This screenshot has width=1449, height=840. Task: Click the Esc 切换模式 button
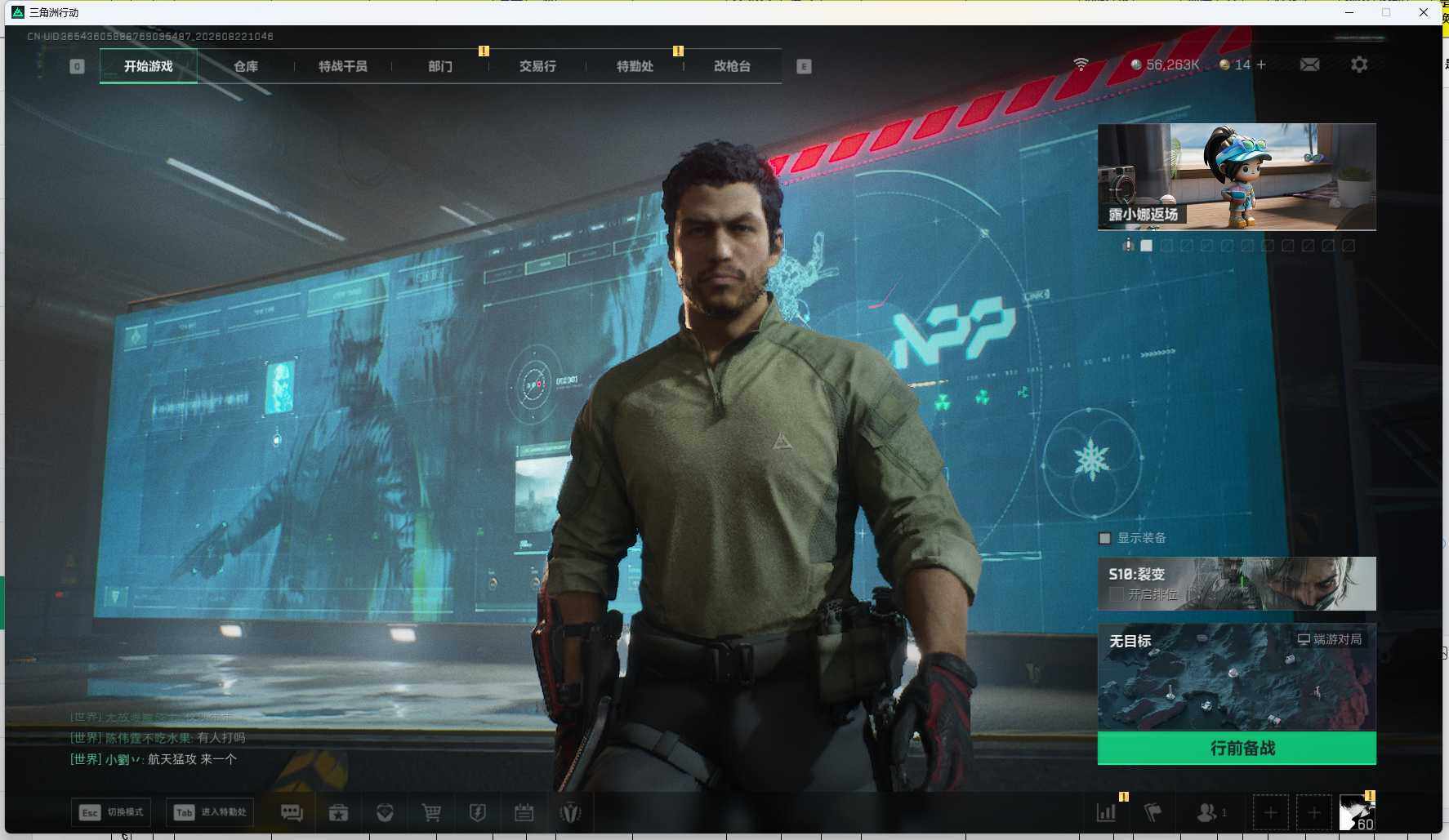(x=111, y=812)
